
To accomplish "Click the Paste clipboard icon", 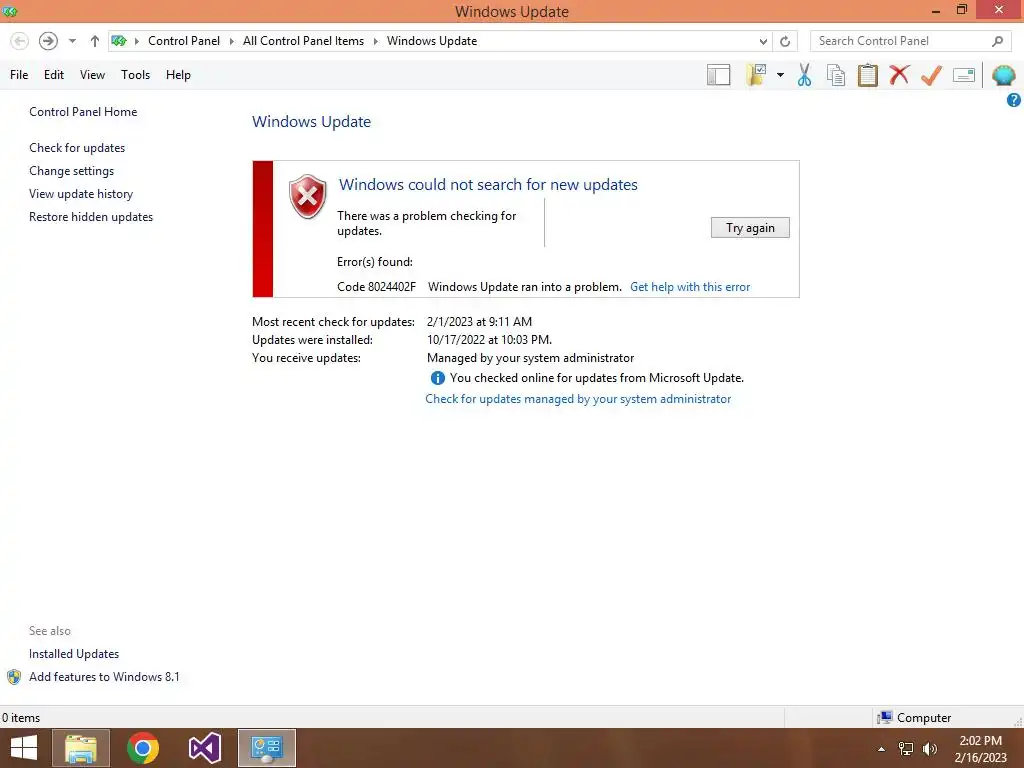I will 867,75.
